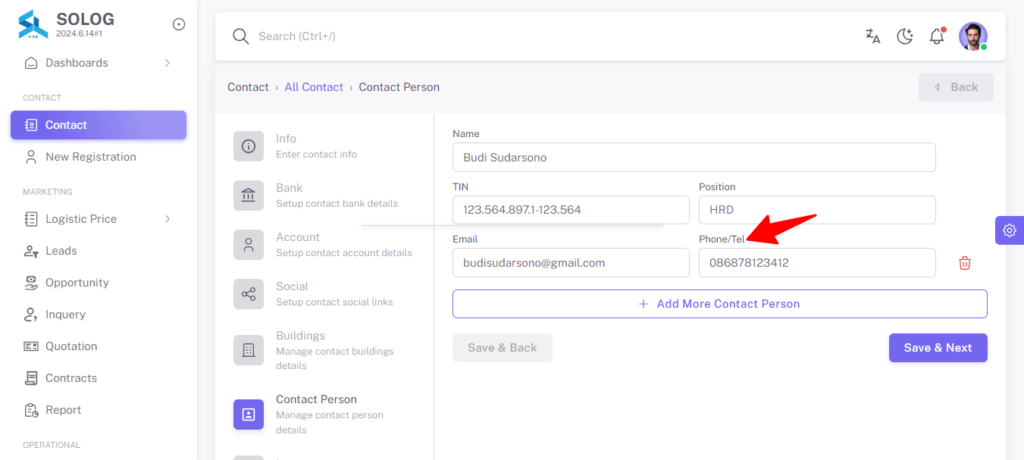Click the Save & Next button
This screenshot has height=460, width=1024.
point(938,348)
